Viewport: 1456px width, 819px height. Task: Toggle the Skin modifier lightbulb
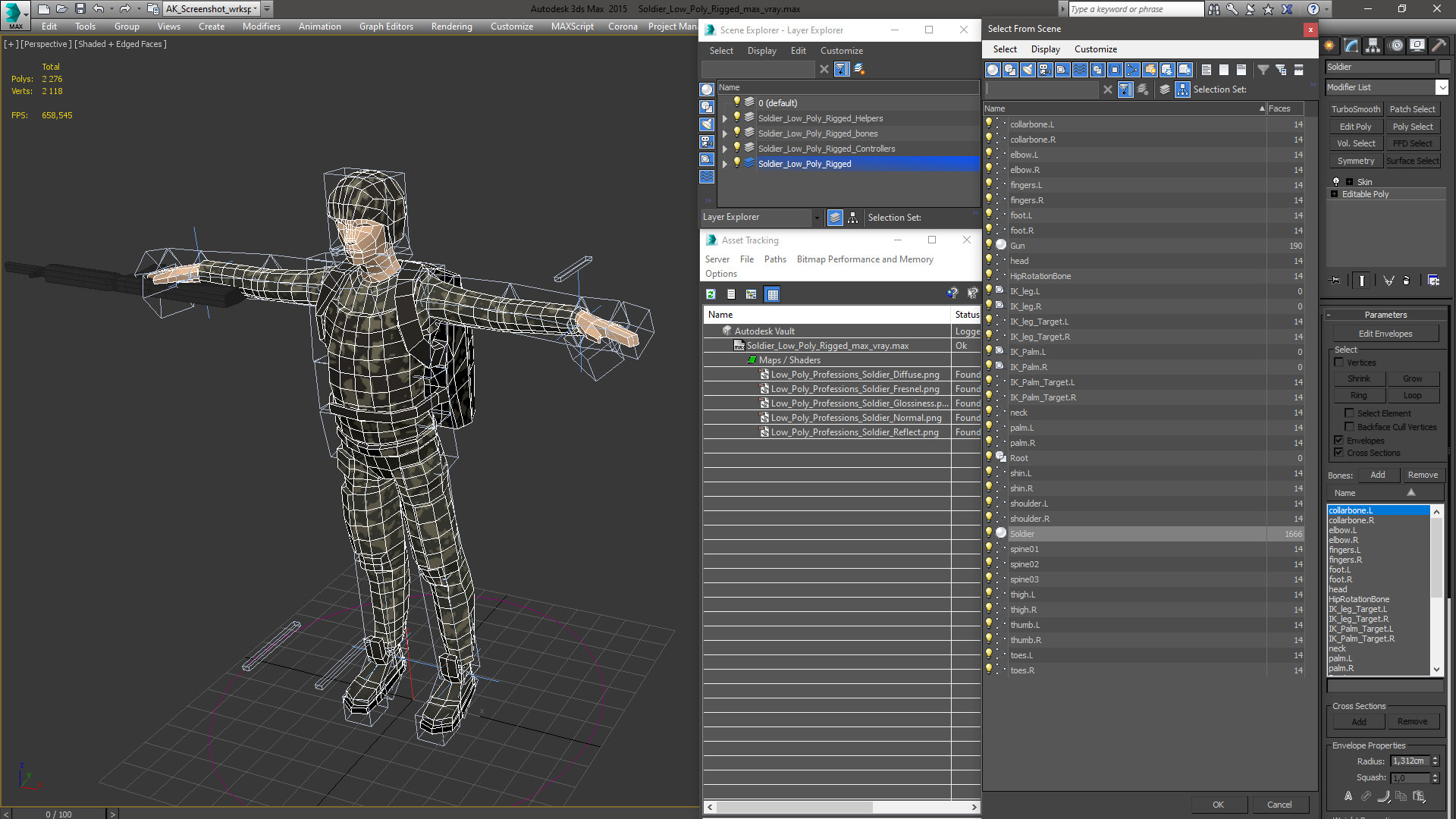[x=1336, y=182]
